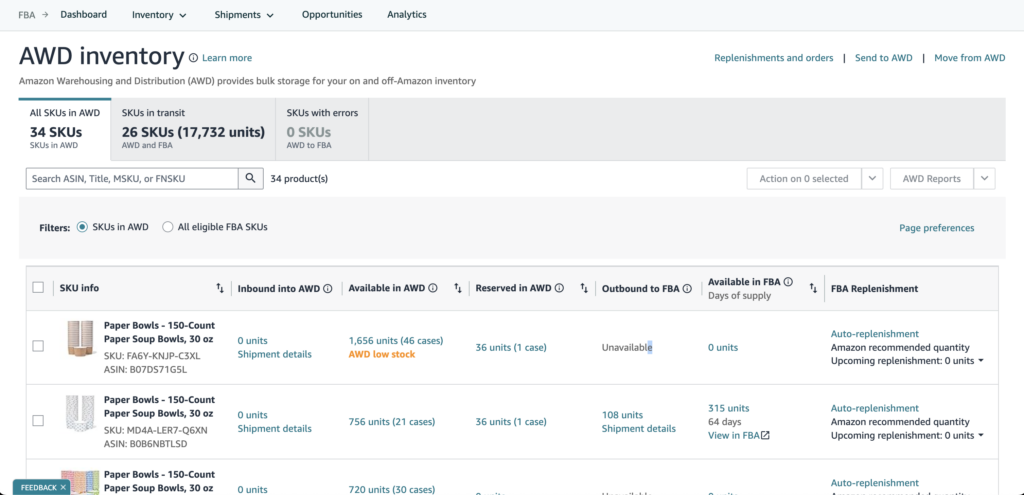Go to FBA breadcrumb

[27, 14]
